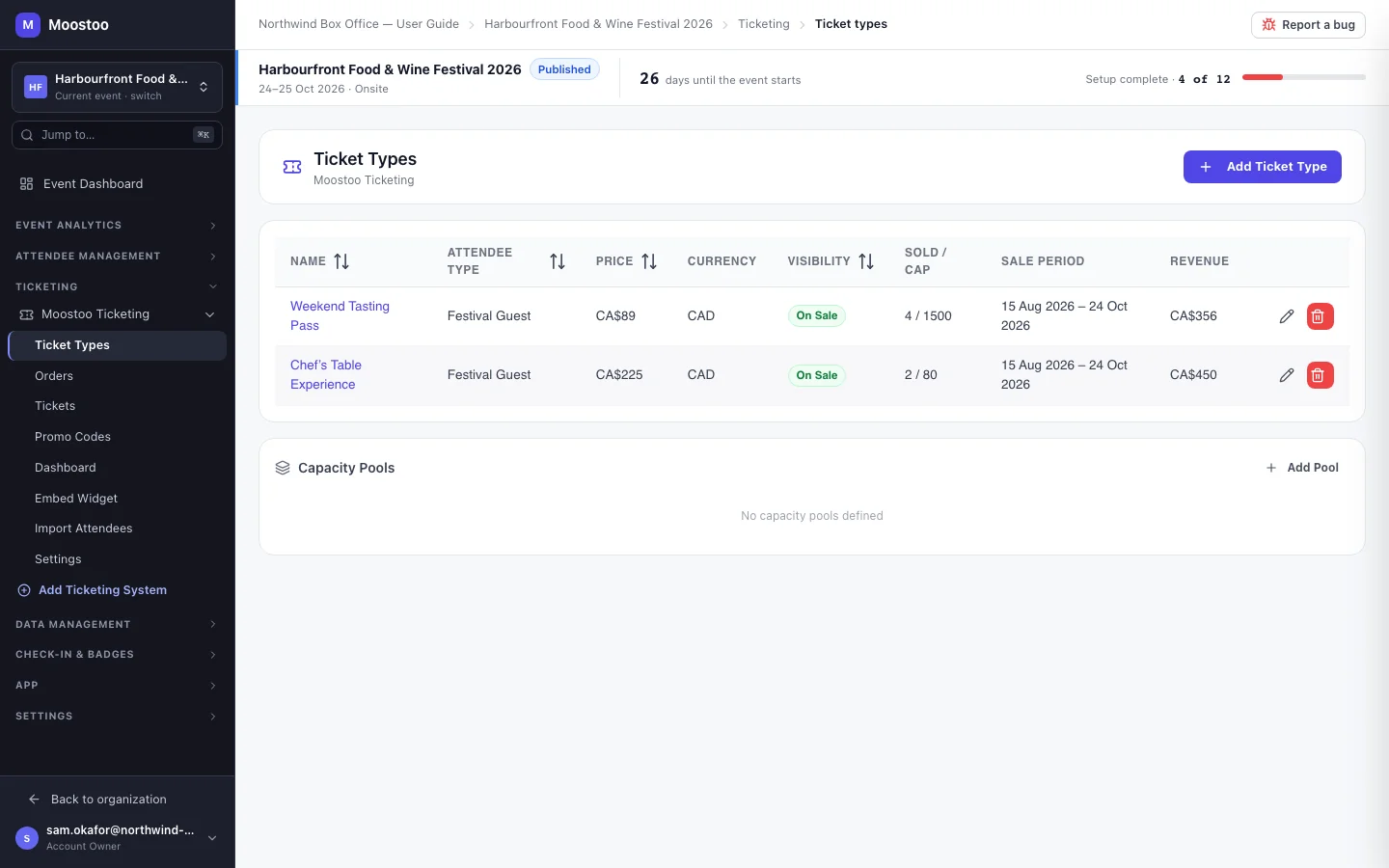Open the Event Dashboard
1389x868 pixels.
coord(117,184)
